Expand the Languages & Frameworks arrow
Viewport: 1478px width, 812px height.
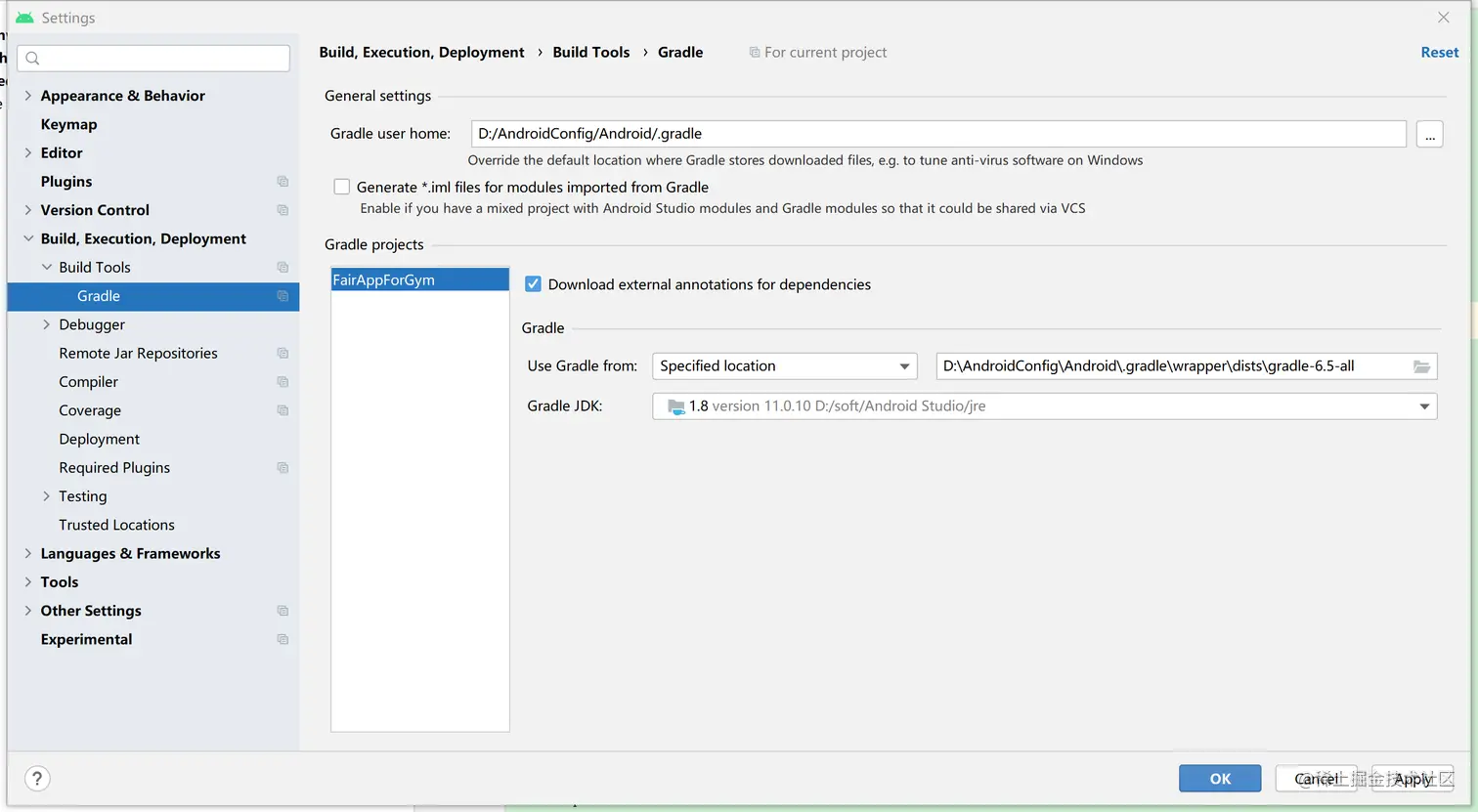[x=28, y=554]
